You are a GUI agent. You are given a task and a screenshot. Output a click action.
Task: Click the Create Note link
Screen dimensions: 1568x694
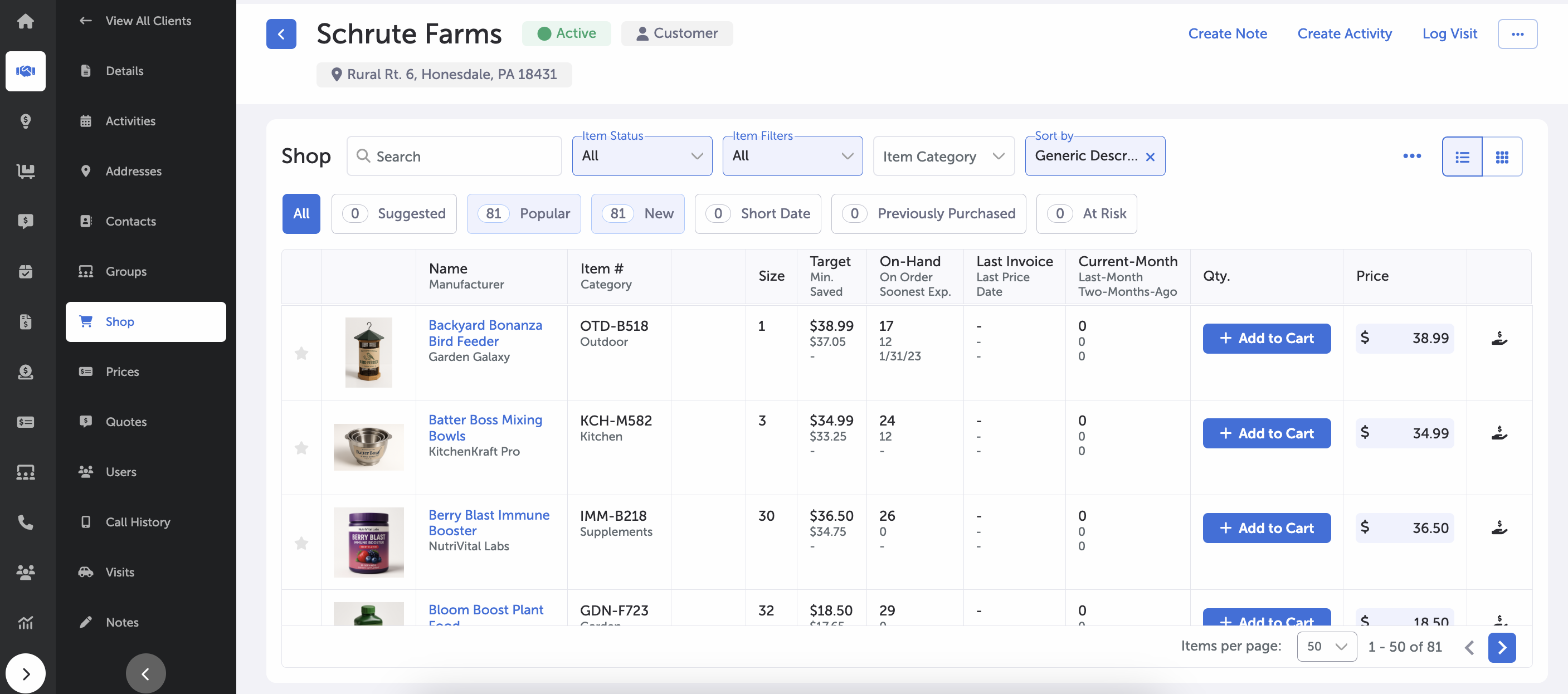(x=1227, y=33)
